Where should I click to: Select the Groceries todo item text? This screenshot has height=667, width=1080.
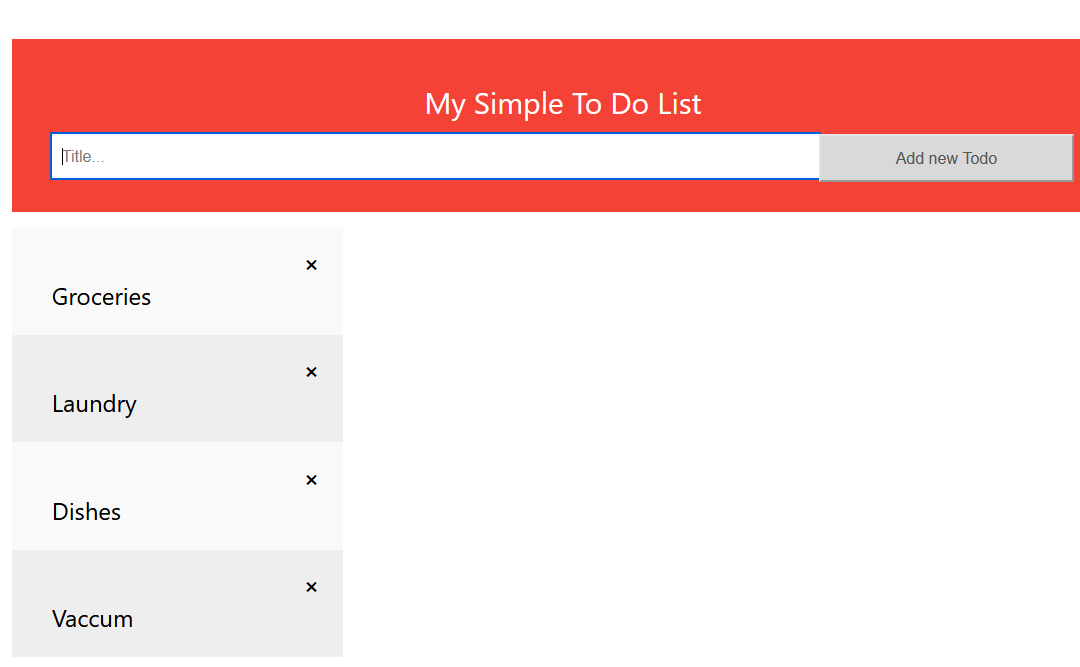coord(101,297)
